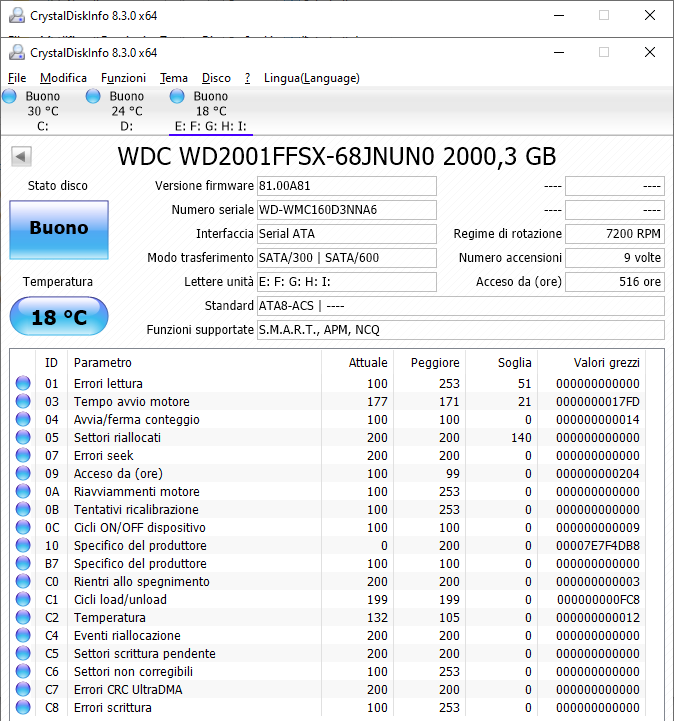
Task: Click the Interfaccia field
Action: 347,234
